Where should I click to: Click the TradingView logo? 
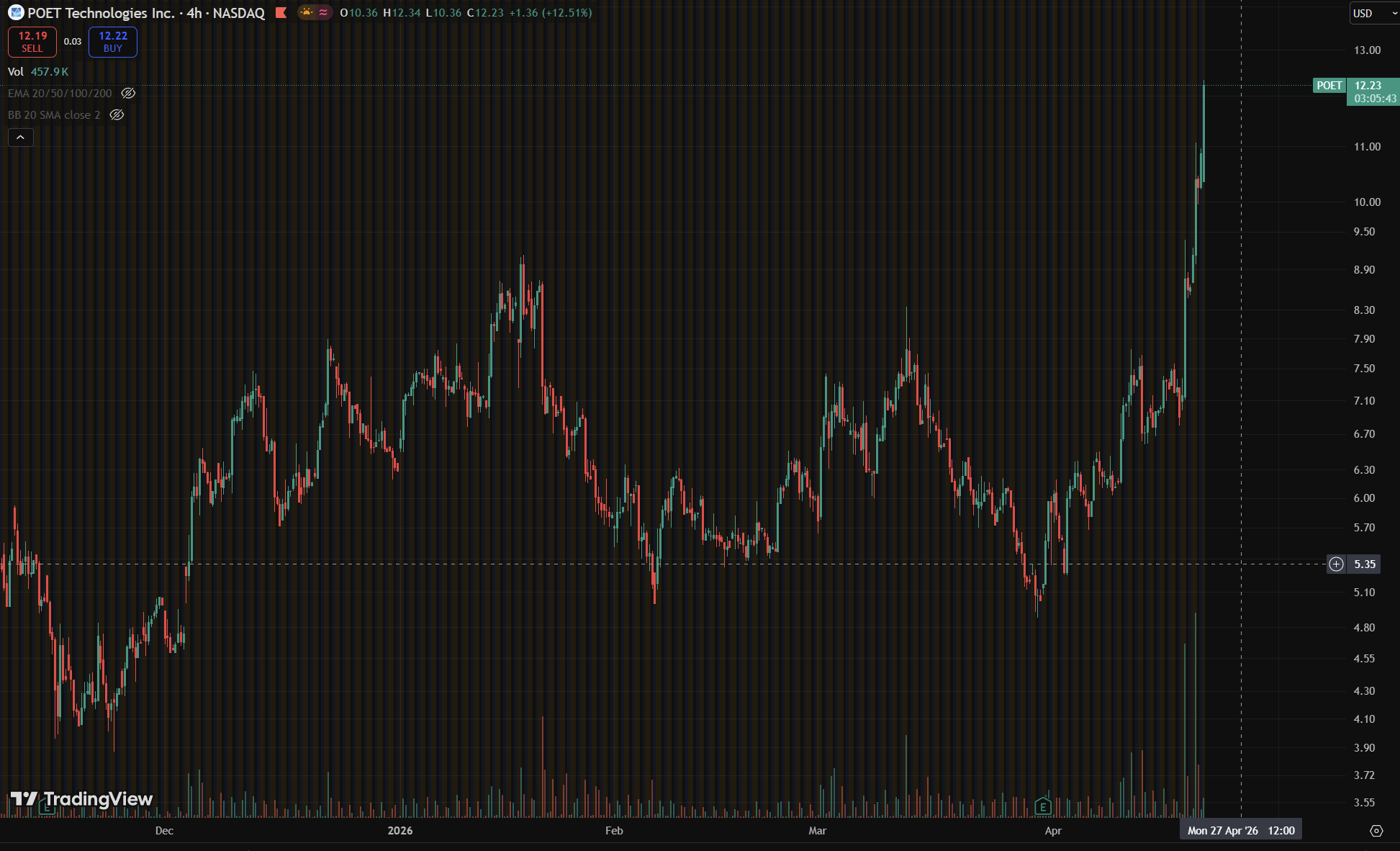point(81,799)
